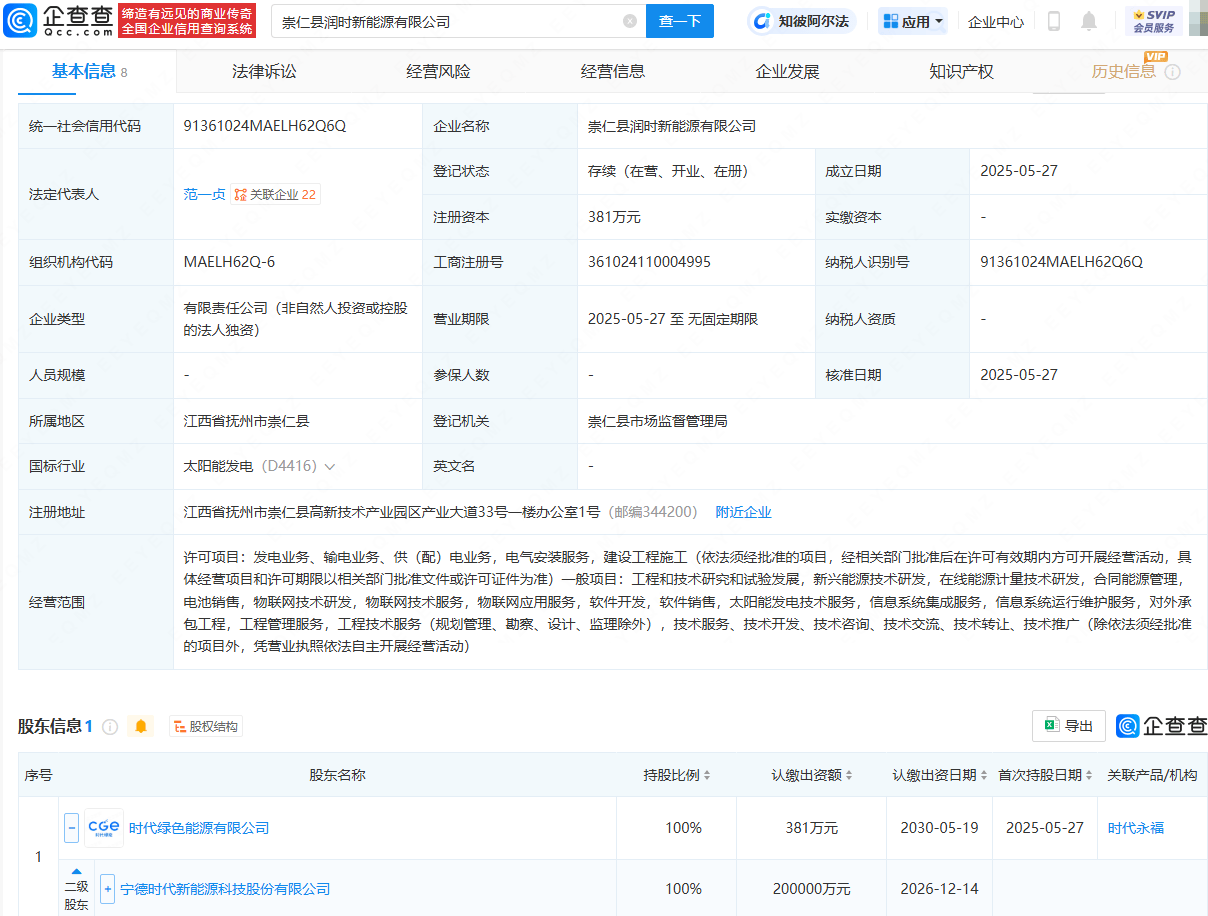Select 登记机关 value 崇仁县市场监督管理局
The image size is (1208, 916).
(658, 421)
